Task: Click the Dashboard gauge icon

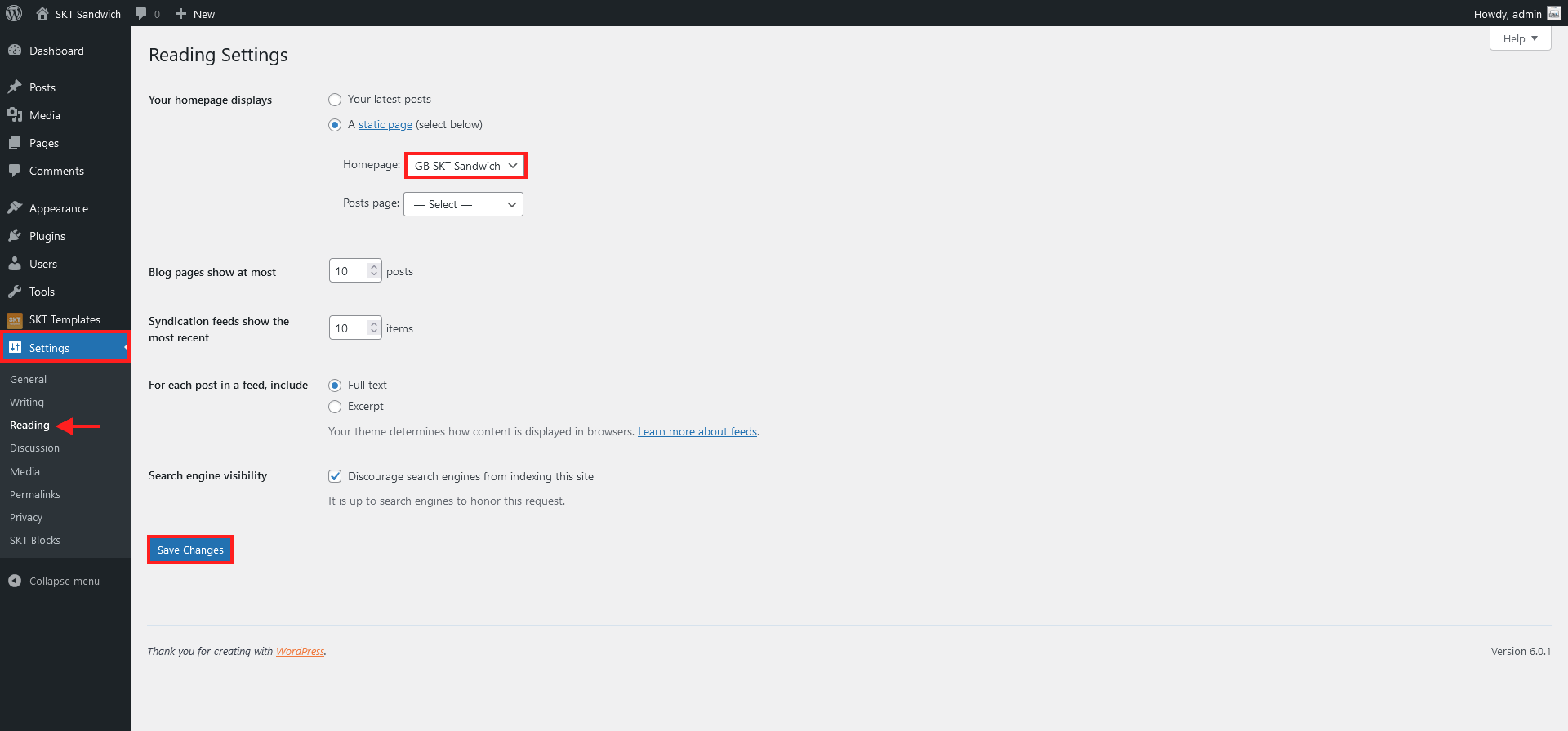Action: point(15,50)
